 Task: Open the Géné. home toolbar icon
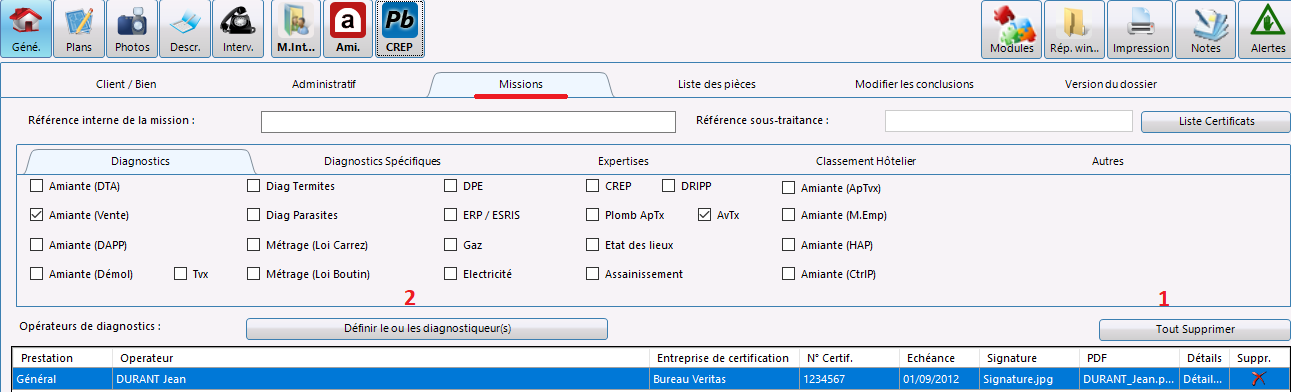[x=26, y=29]
